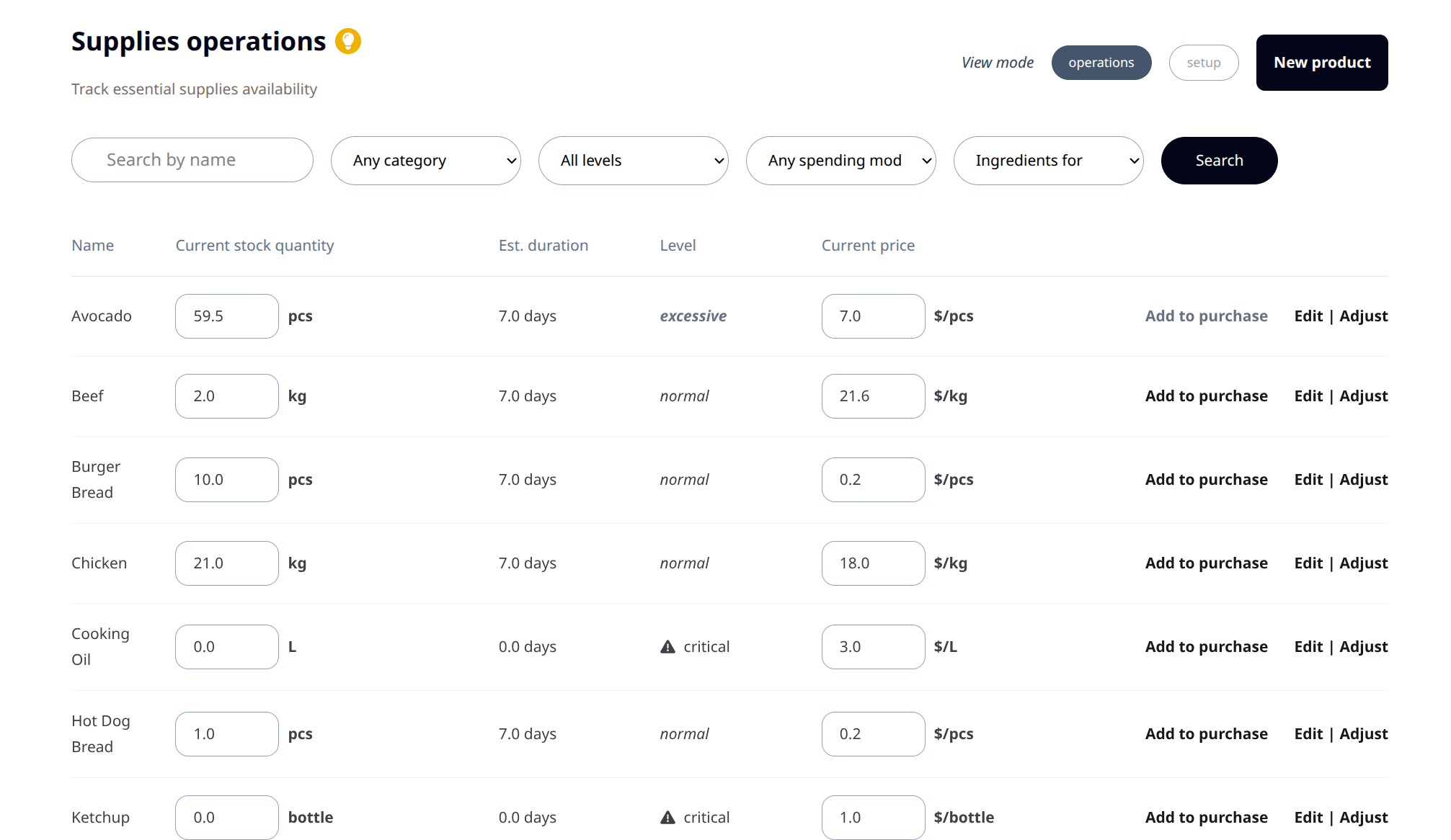Click Adjust for Hot Dog Bread

coord(1363,734)
